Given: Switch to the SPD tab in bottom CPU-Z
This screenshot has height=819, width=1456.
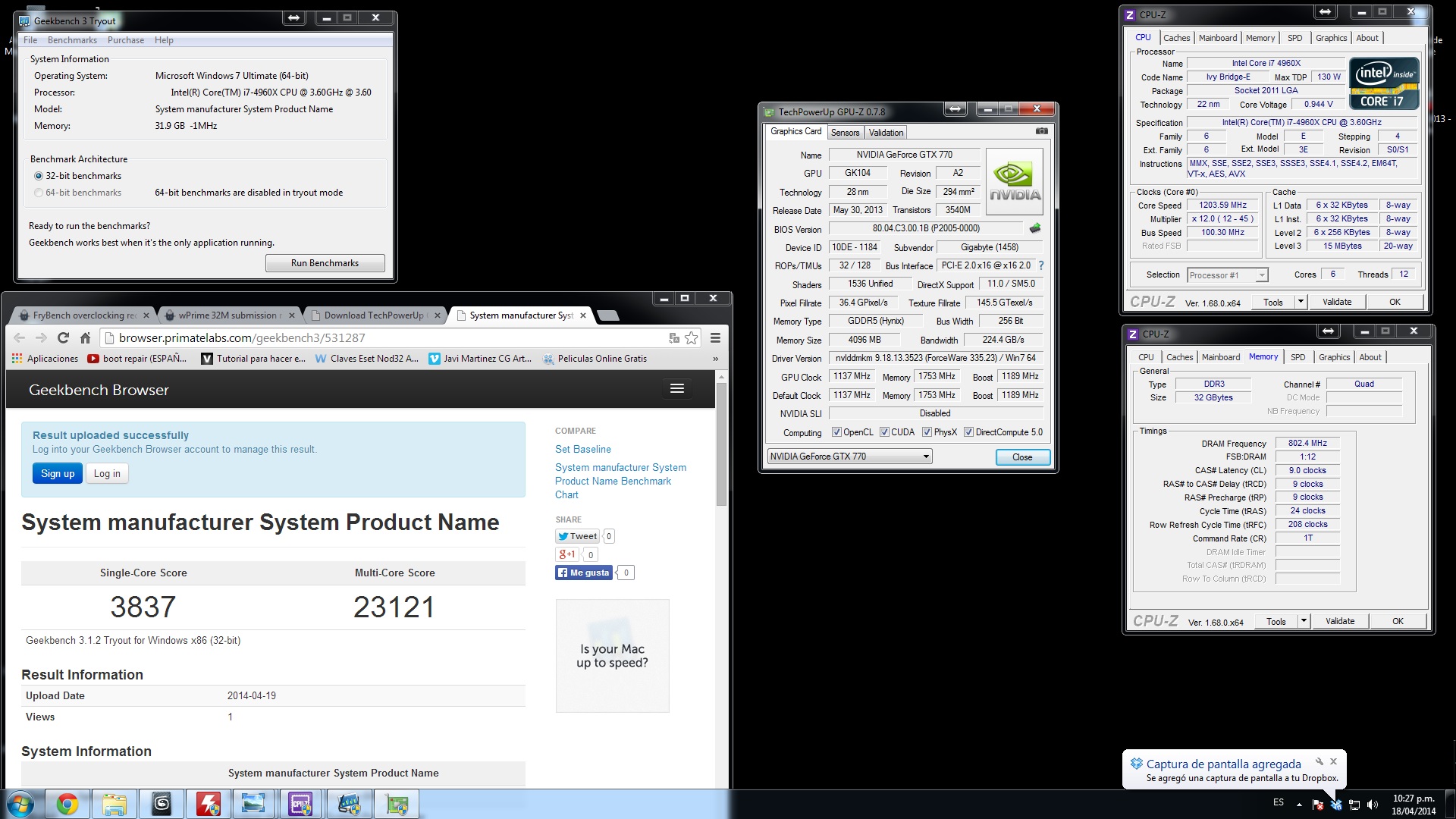Looking at the screenshot, I should [1298, 357].
